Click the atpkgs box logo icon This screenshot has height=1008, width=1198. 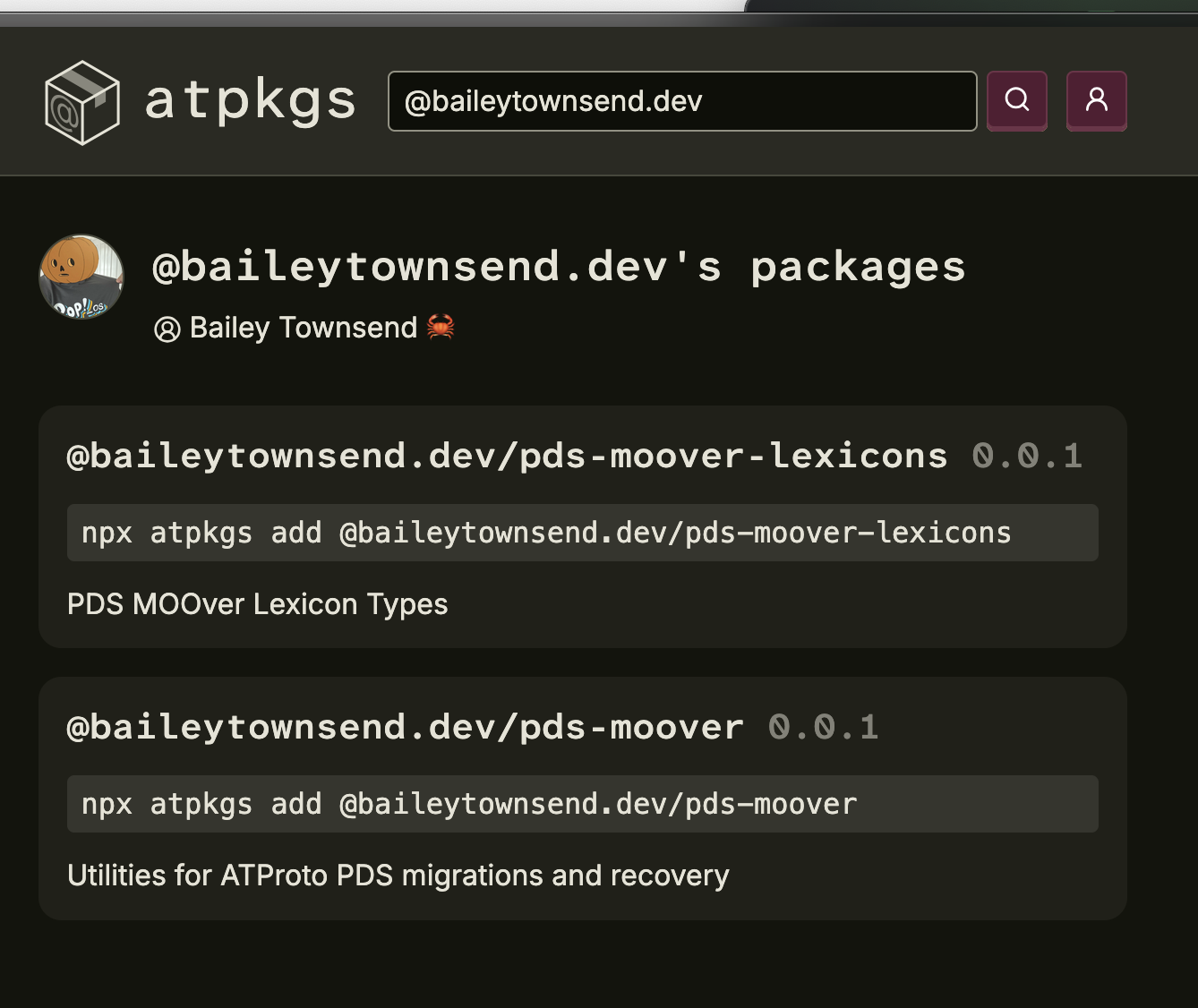(x=81, y=102)
